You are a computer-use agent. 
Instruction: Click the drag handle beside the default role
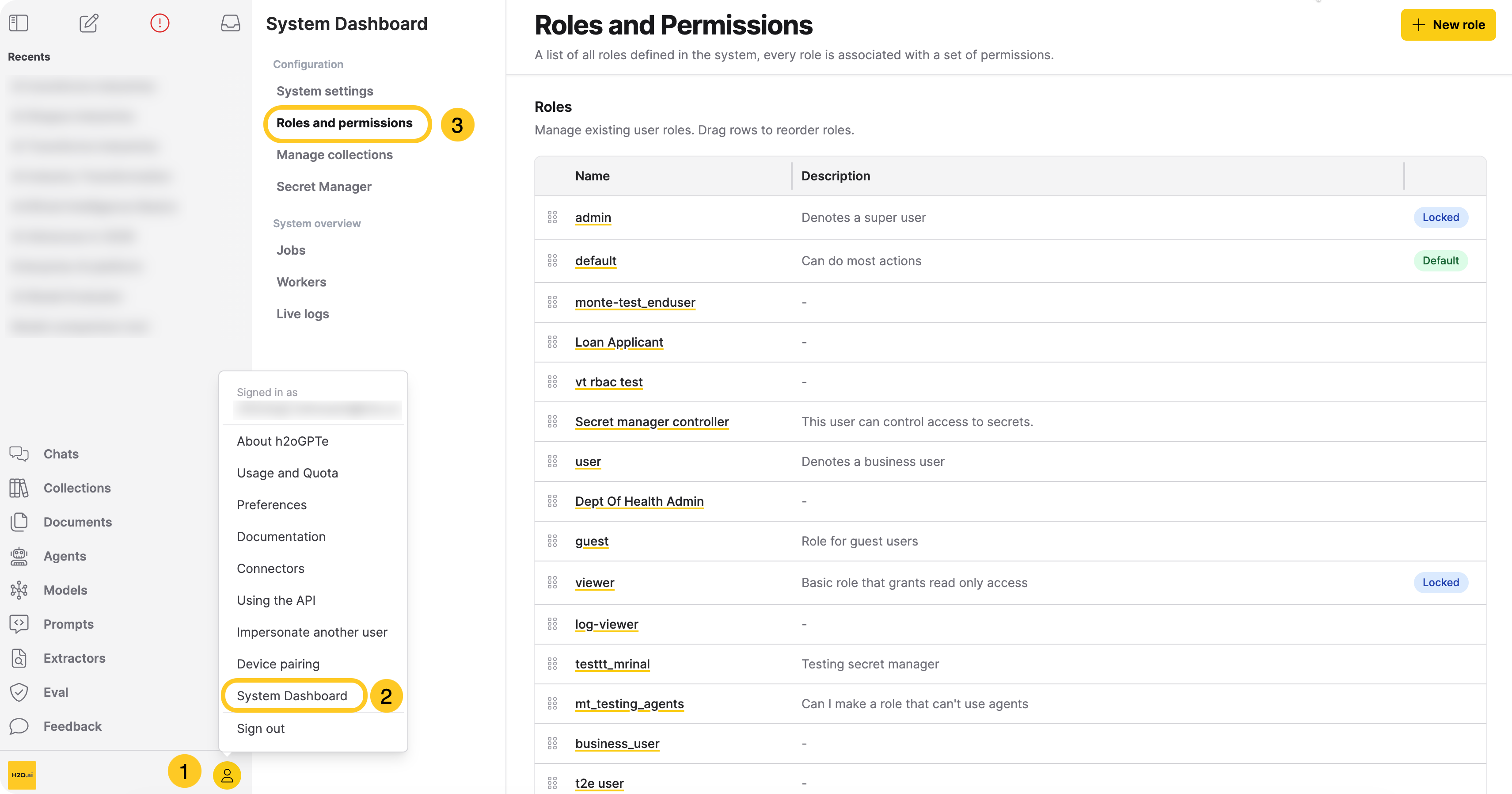(x=552, y=260)
